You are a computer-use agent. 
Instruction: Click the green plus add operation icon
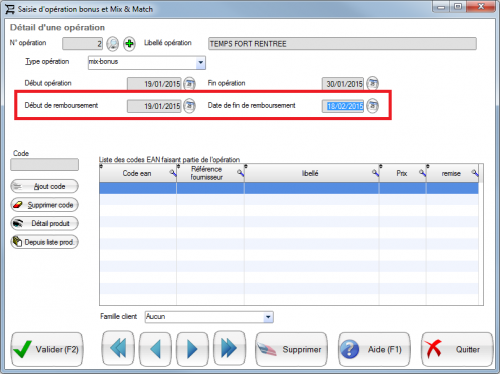(129, 44)
